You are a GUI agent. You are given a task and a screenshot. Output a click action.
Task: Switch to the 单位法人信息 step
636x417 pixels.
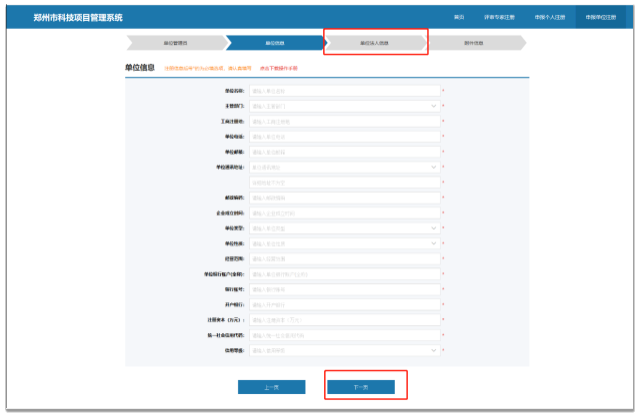point(374,44)
